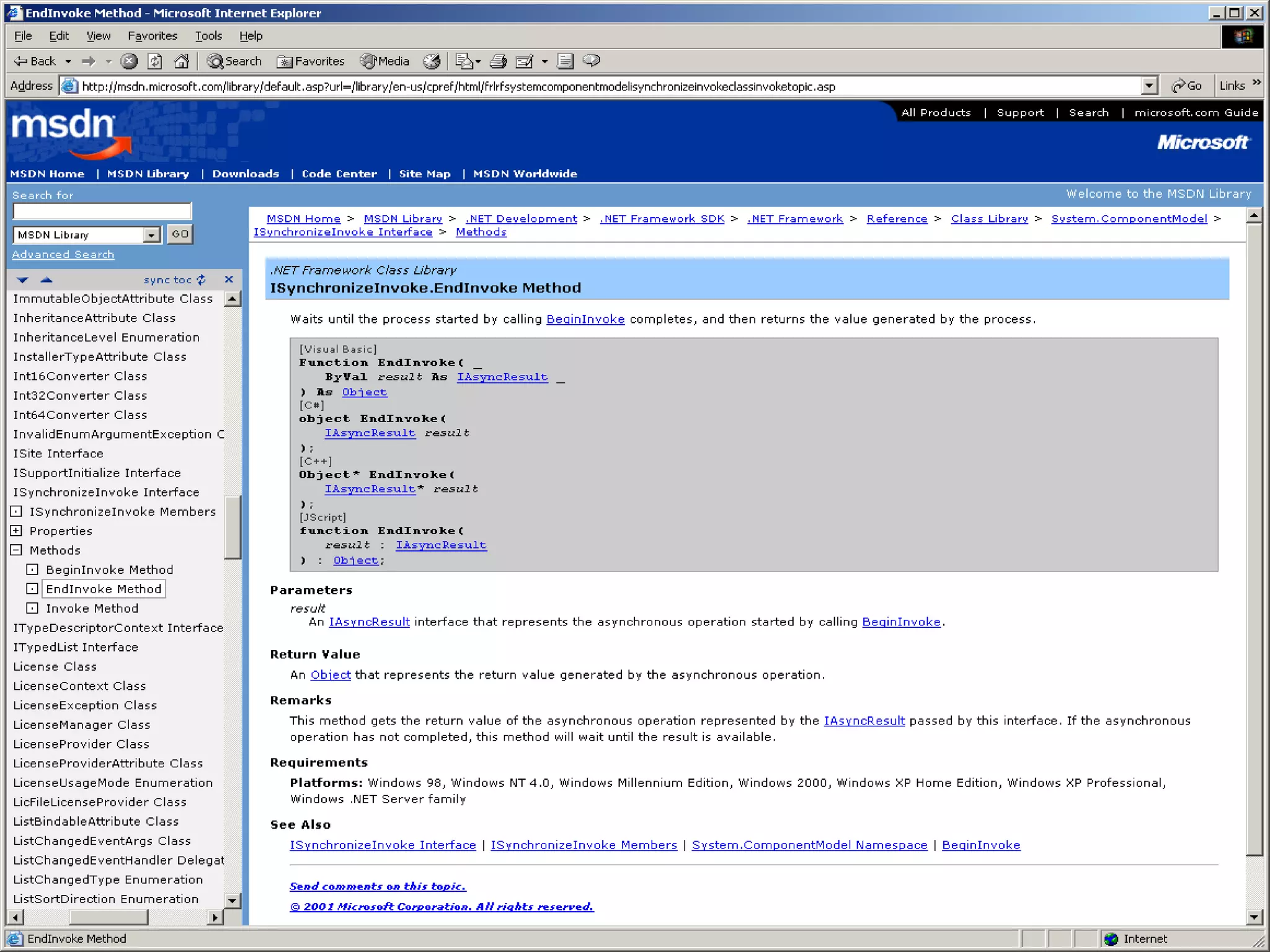Click the Discuss speech bubble icon
The height and width of the screenshot is (952, 1270).
click(592, 60)
